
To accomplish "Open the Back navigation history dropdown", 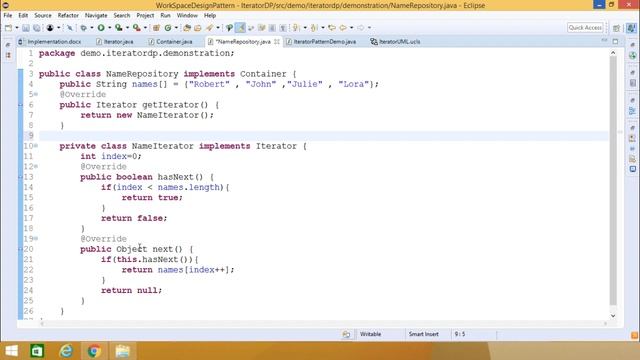I will [x=351, y=28].
